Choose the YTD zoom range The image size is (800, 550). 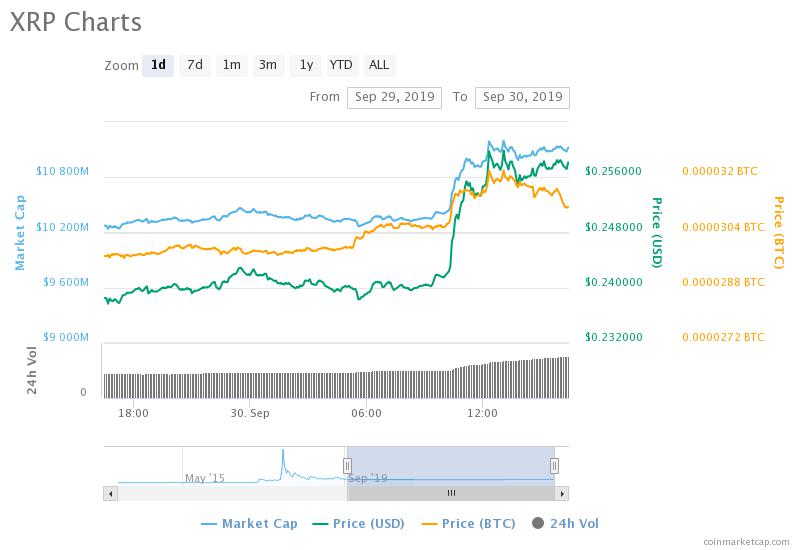click(341, 65)
